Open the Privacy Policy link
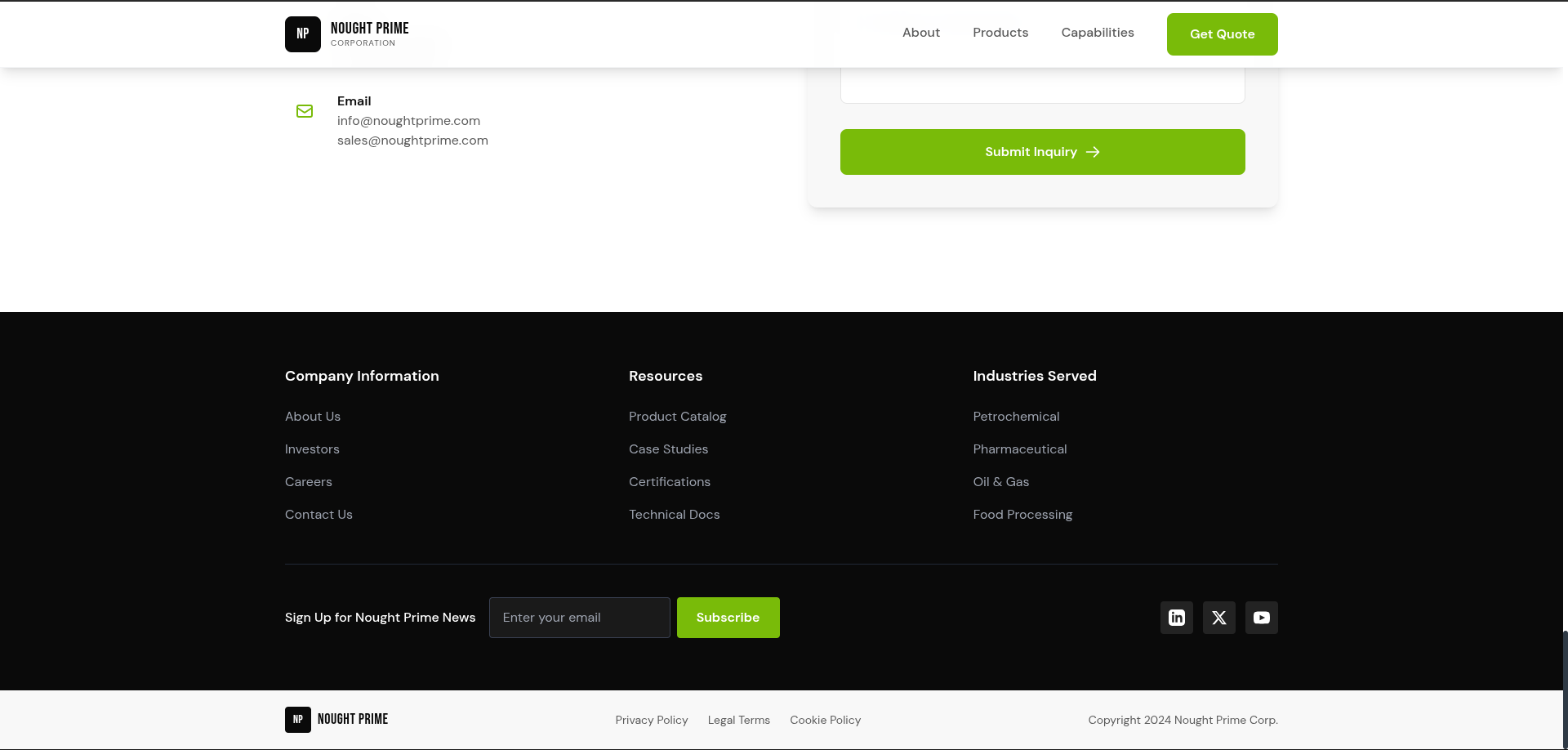The width and height of the screenshot is (1568, 750). point(651,720)
